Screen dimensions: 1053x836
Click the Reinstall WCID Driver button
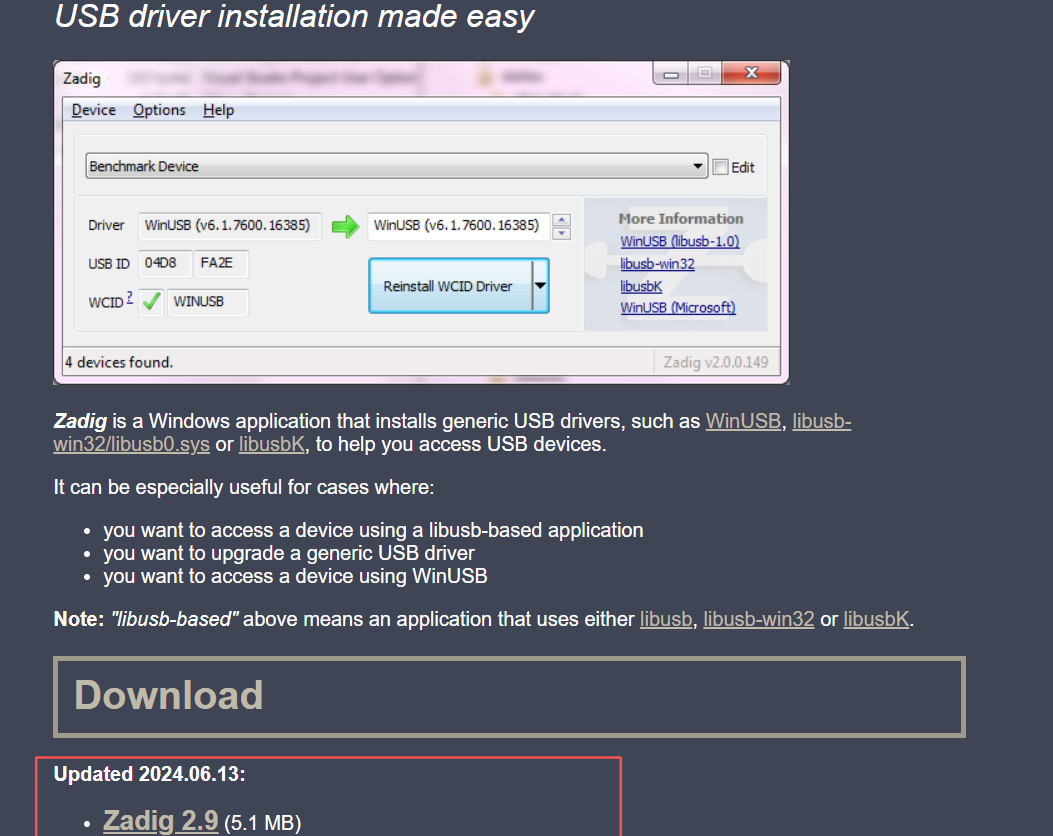[449, 286]
